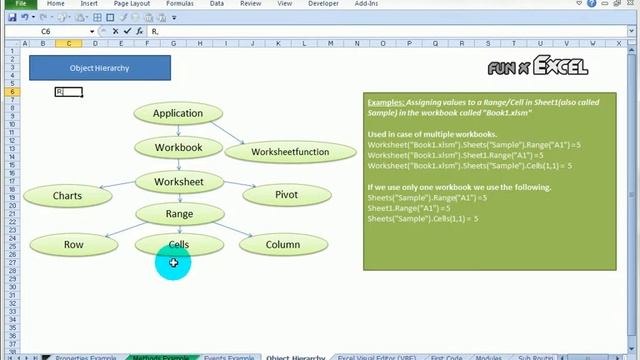The image size is (640, 360).
Task: Expand the formula bar with chevron
Action: (x=631, y=31)
